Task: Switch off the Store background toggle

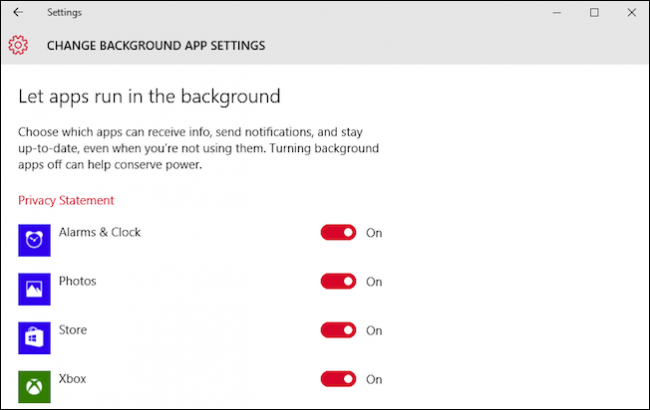Action: pyautogui.click(x=338, y=330)
